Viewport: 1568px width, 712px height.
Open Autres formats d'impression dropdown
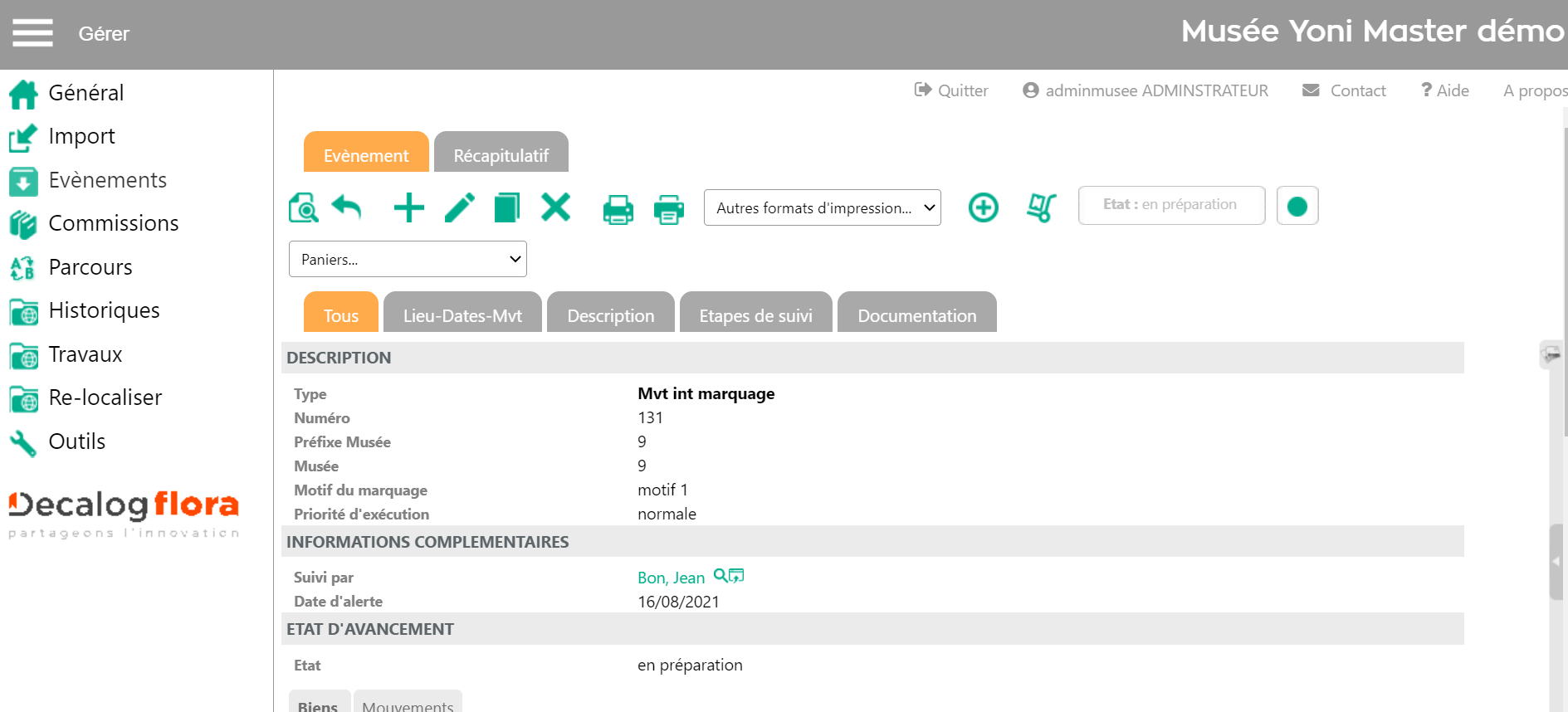point(823,207)
